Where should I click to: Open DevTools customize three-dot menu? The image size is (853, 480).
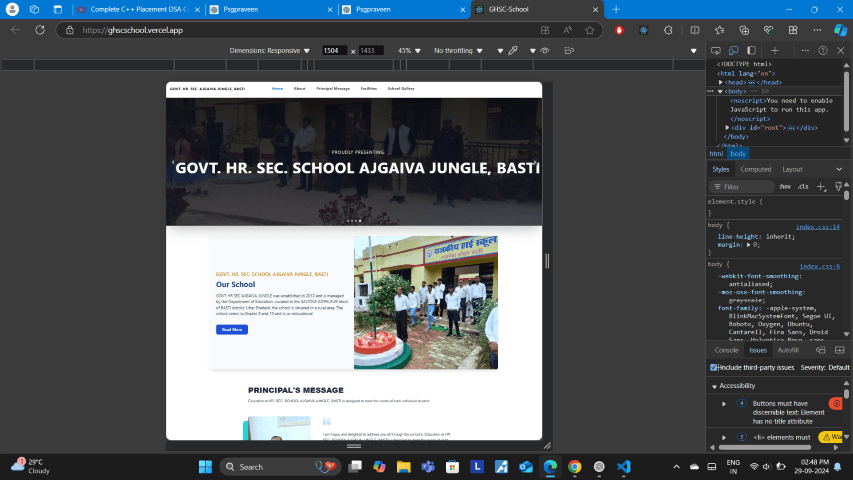click(x=805, y=51)
